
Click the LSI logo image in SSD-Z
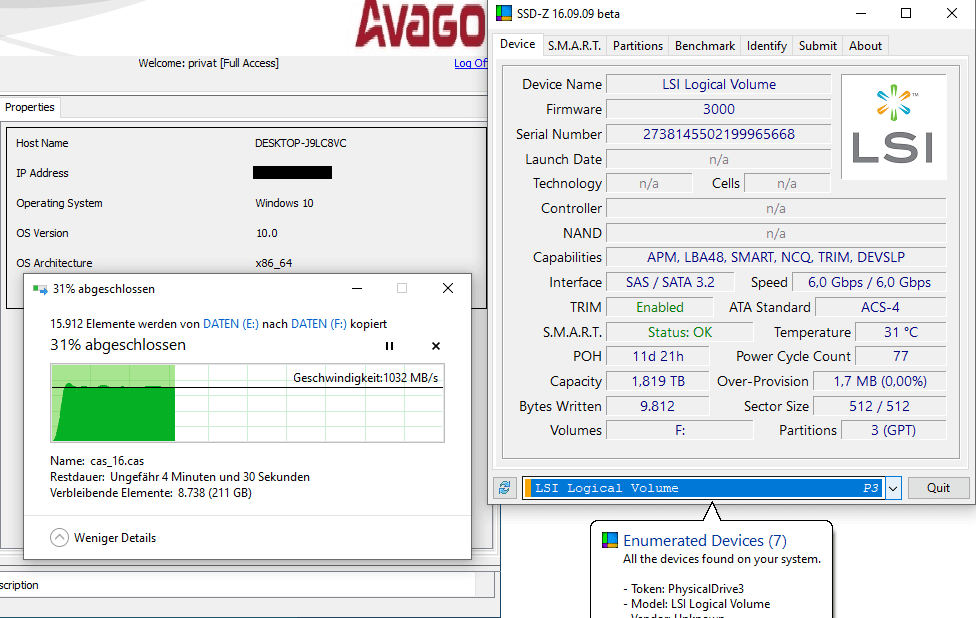(894, 127)
